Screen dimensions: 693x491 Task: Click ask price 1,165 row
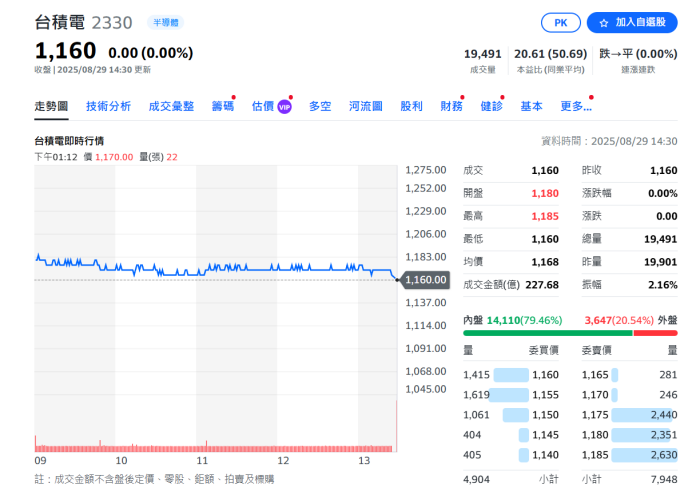pyautogui.click(x=629, y=375)
